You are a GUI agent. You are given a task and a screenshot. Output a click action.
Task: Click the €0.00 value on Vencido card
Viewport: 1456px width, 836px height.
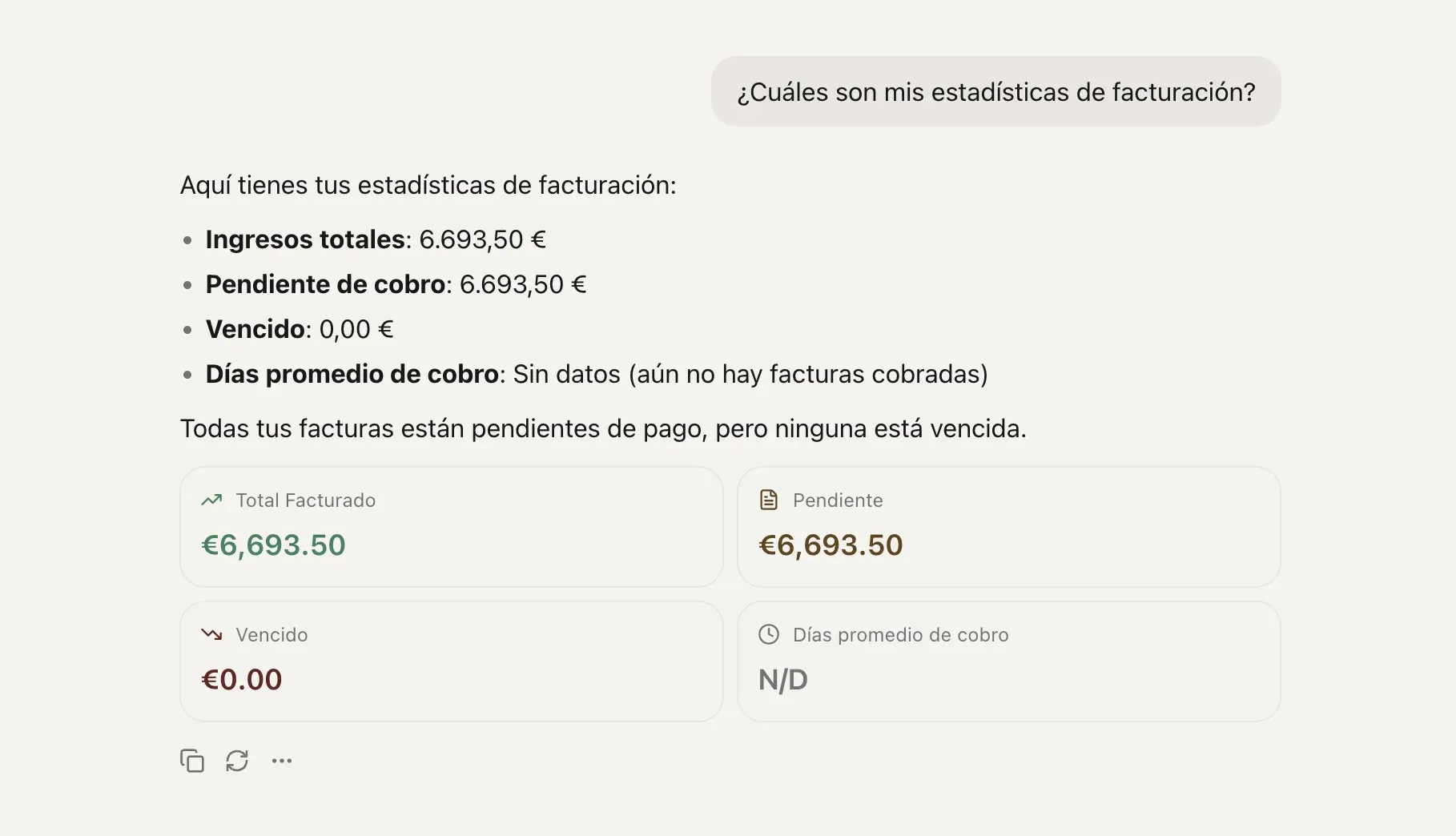point(242,680)
